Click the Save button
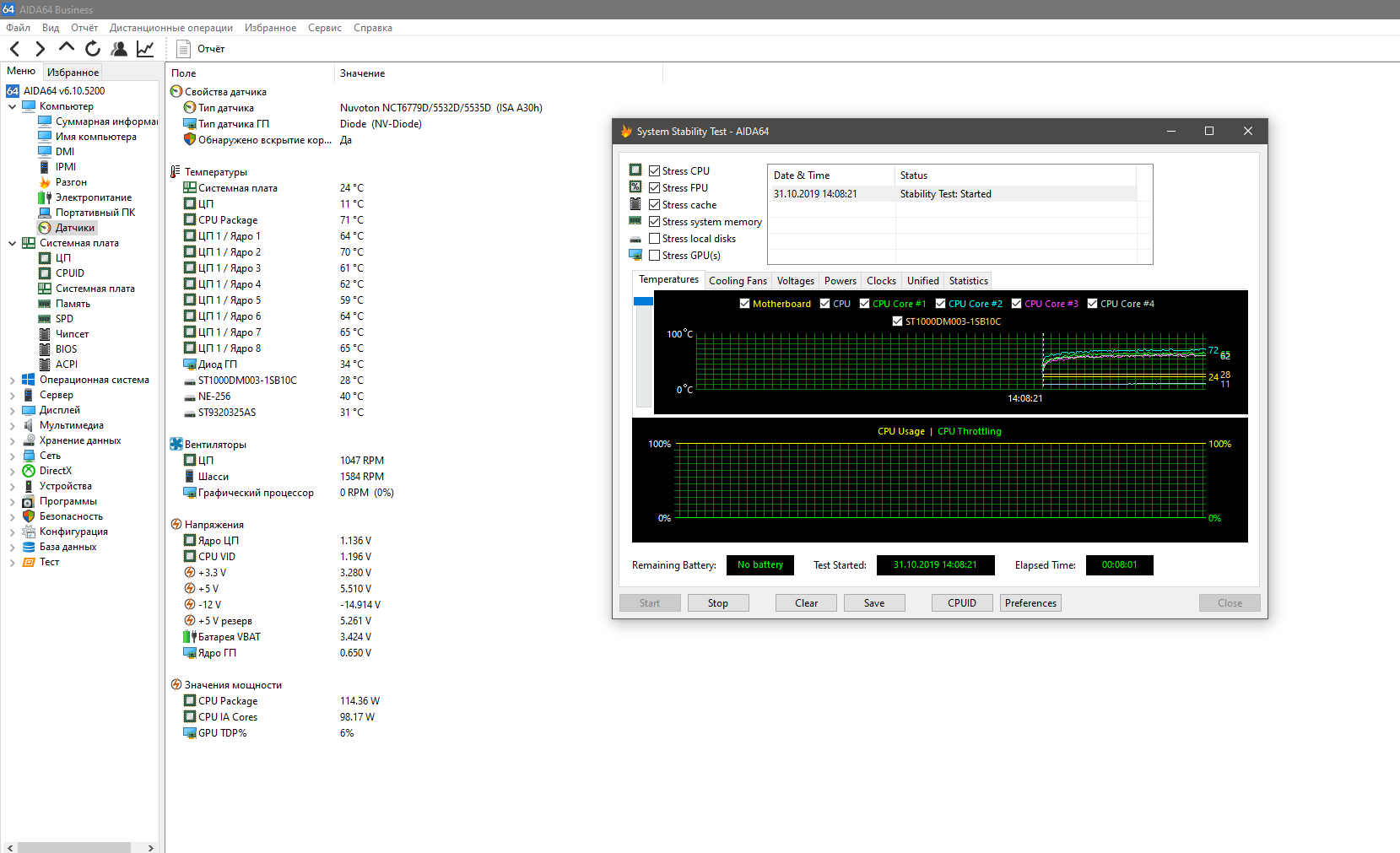The height and width of the screenshot is (853, 1400). click(874, 603)
